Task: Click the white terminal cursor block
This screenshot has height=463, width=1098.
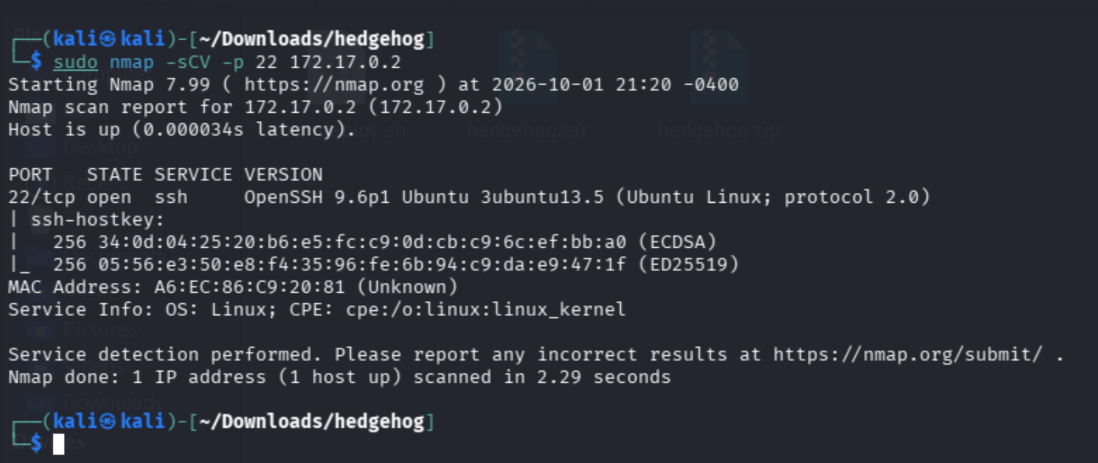Action: coord(59,444)
